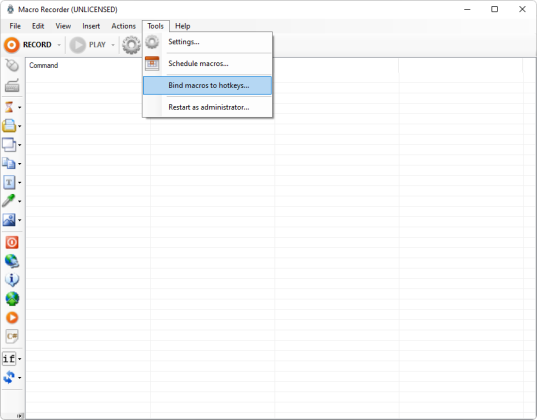
Task: Open the if condition dropdown arrow
Action: tap(20, 359)
